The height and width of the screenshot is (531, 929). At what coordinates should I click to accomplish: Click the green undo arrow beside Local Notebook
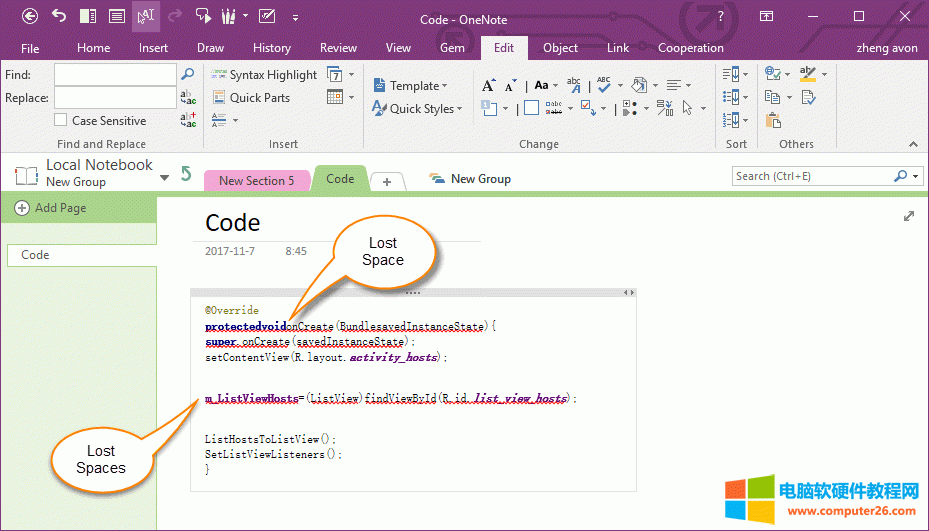pos(186,174)
